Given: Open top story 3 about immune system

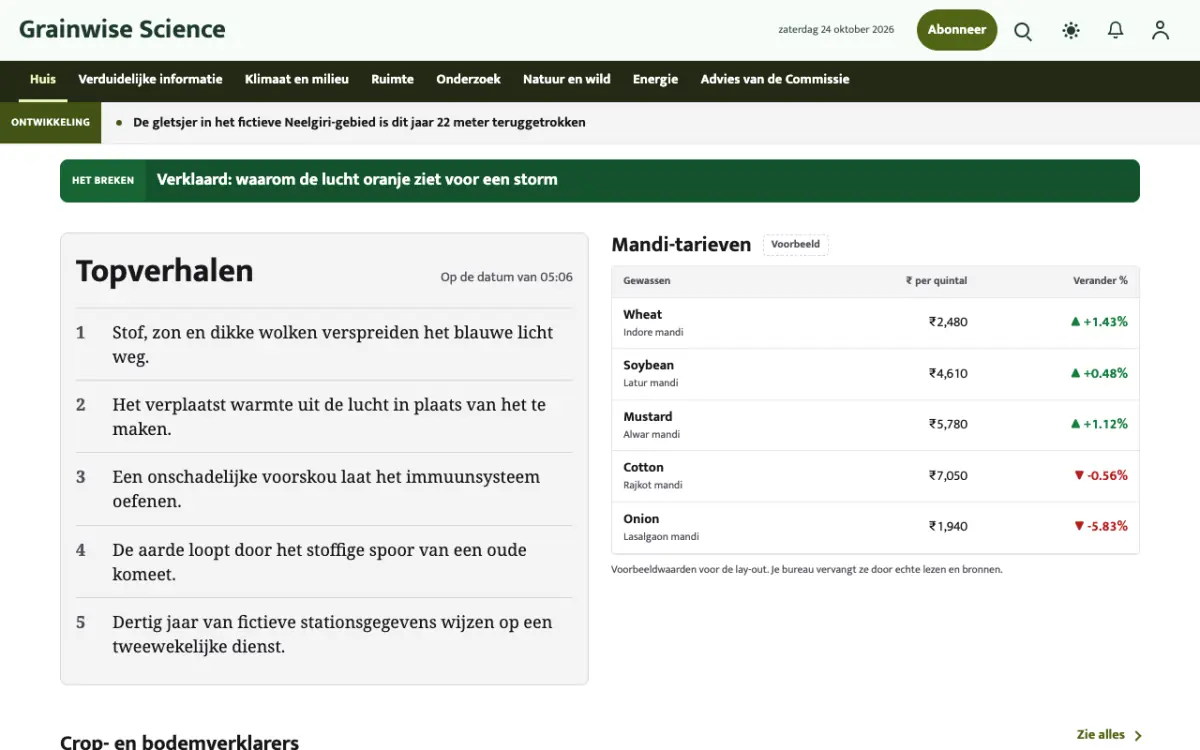Looking at the screenshot, I should point(324,489).
